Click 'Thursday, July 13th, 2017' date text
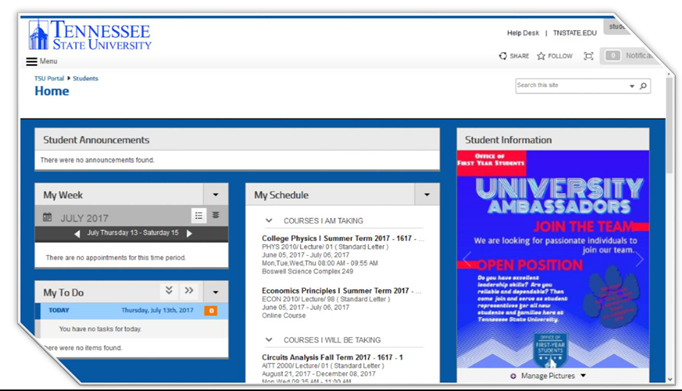Screen dimensions: 682x391 tap(157, 310)
